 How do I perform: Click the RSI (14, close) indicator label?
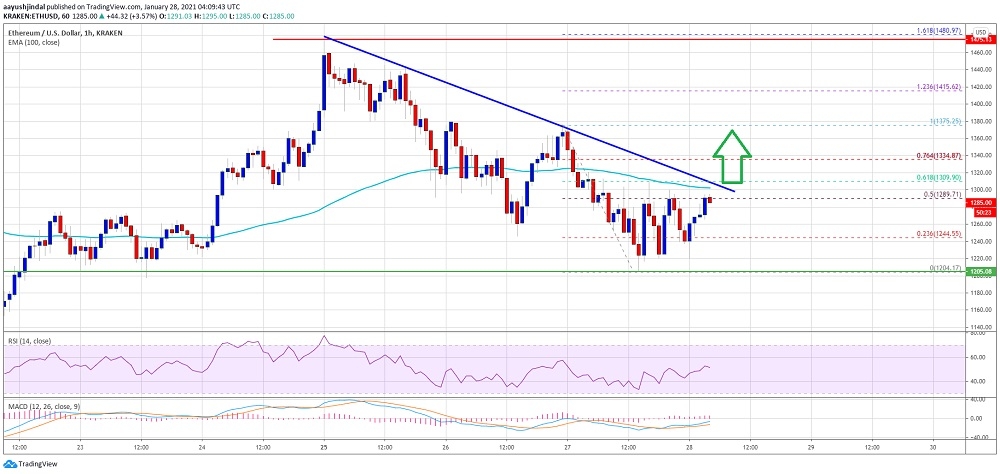pyautogui.click(x=28, y=341)
